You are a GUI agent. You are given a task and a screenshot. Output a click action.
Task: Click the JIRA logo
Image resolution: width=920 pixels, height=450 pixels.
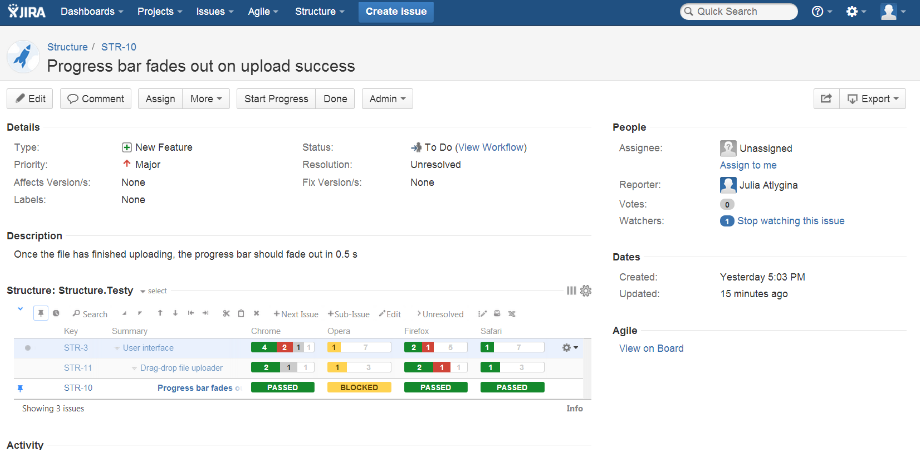(x=26, y=12)
